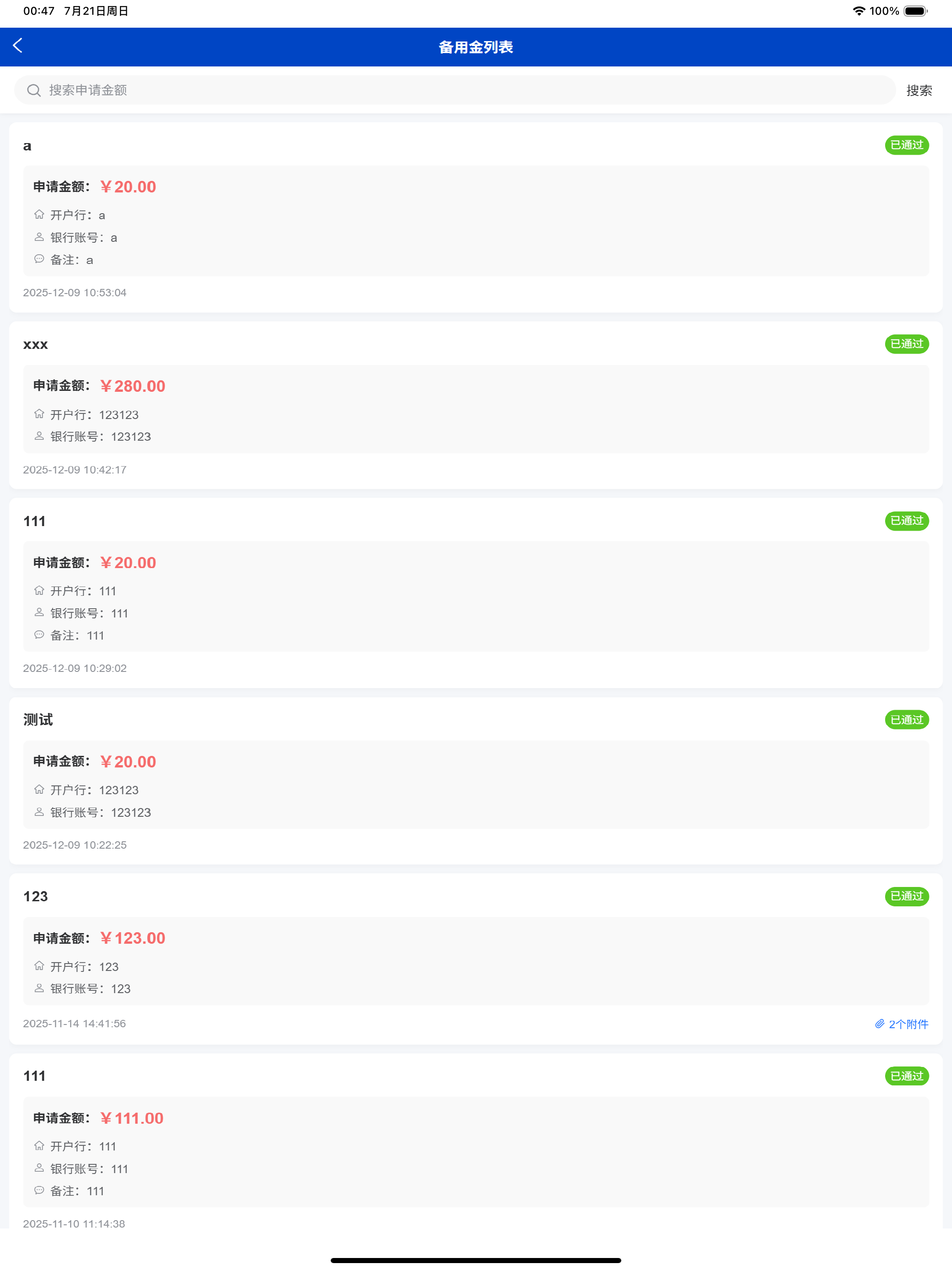Viewport: 952px width, 1270px height.
Task: Focus the 搜索申请金额 search field
Action: click(x=455, y=90)
